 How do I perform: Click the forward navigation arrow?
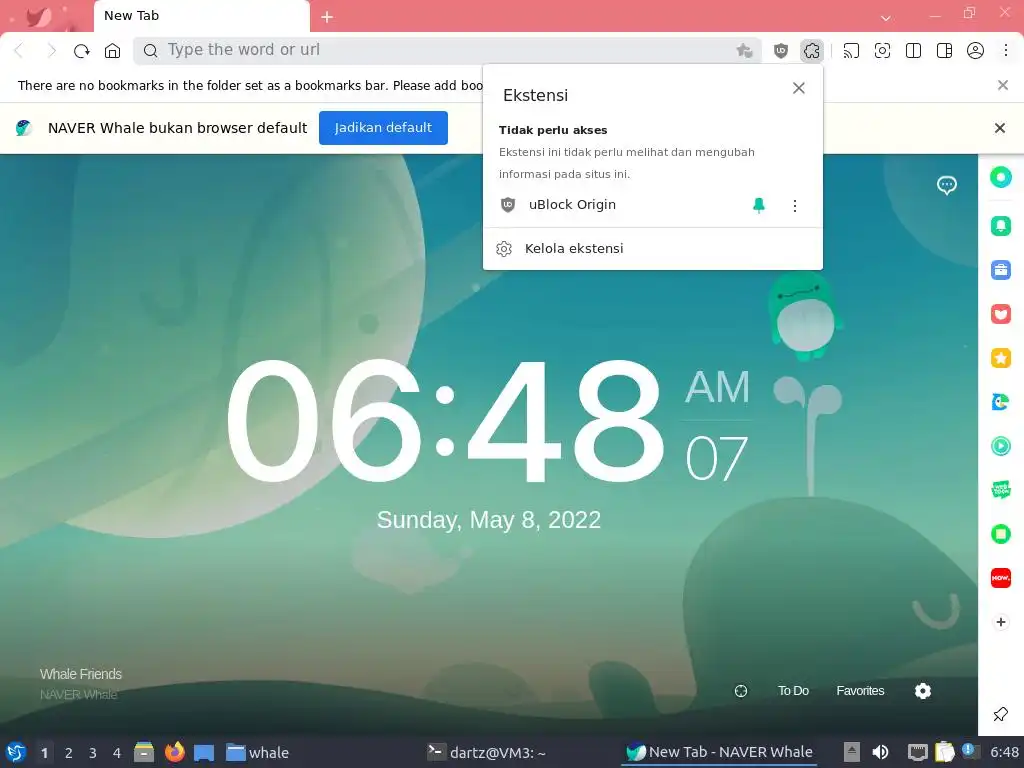[x=51, y=51]
